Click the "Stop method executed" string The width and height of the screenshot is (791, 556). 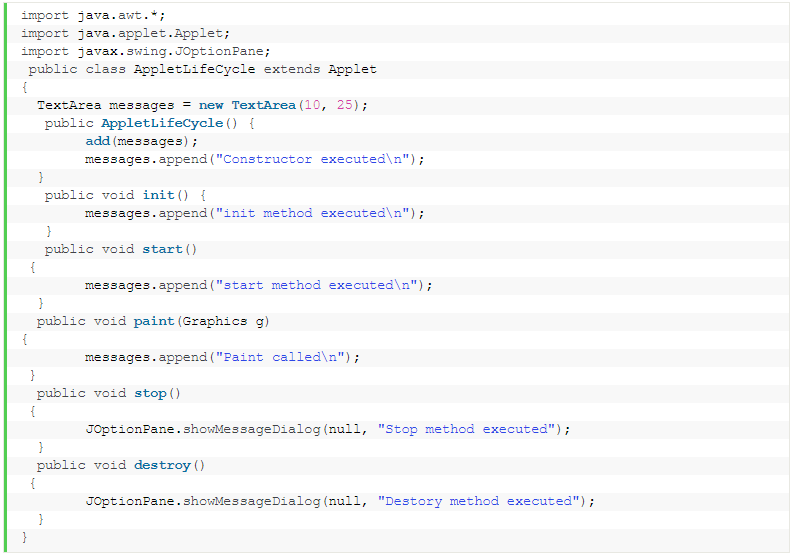[466, 429]
